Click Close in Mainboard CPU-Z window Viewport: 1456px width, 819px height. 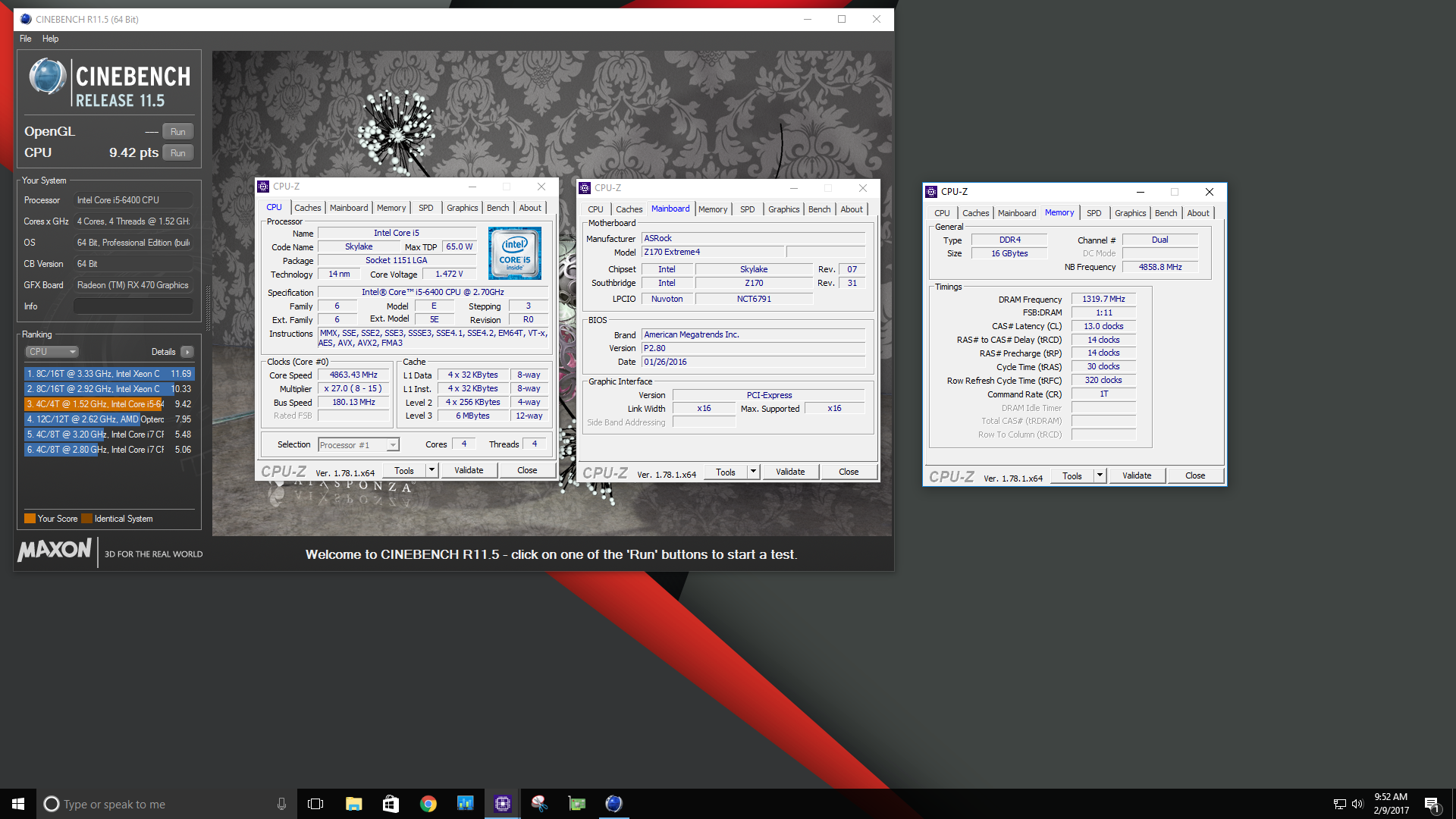[849, 472]
